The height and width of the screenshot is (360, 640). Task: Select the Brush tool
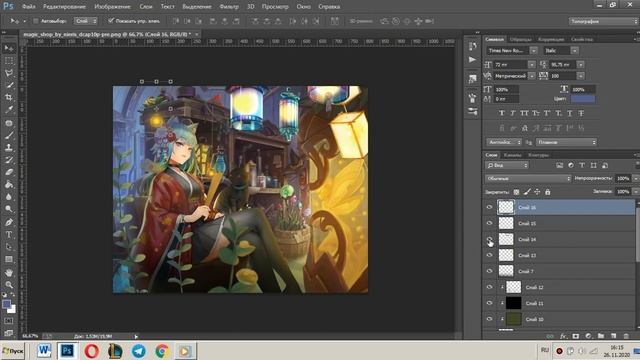tap(9, 135)
